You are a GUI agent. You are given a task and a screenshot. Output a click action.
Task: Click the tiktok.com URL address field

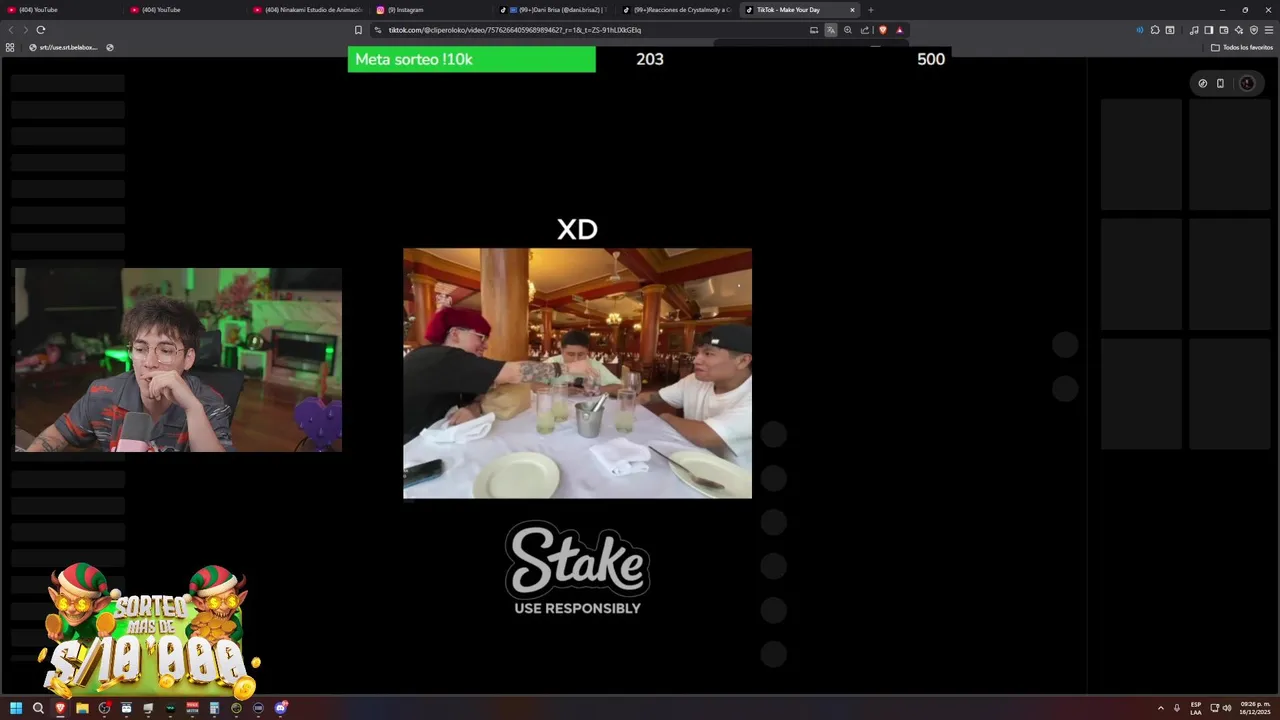[590, 30]
